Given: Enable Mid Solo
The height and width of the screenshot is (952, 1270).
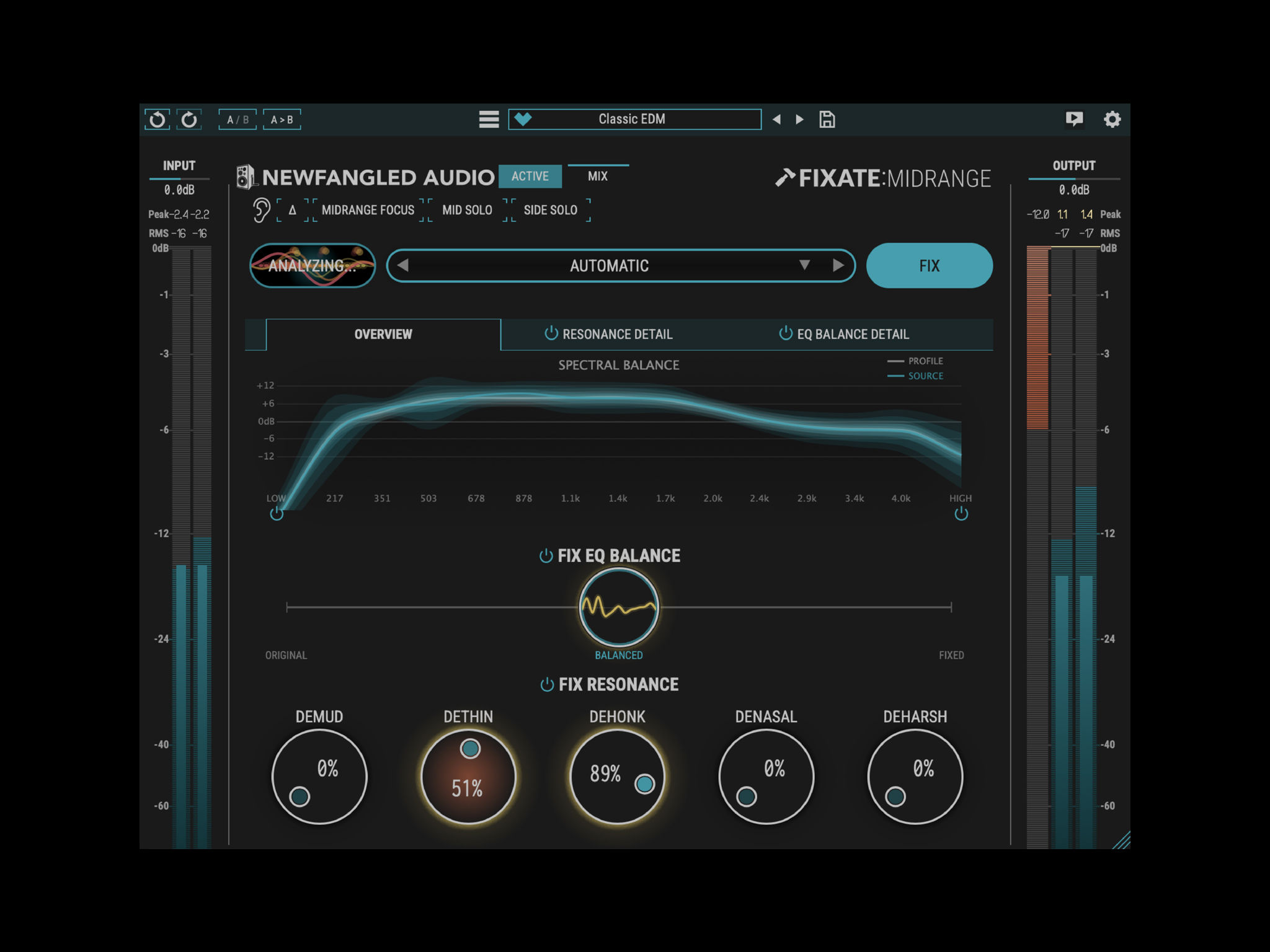Looking at the screenshot, I should click(x=467, y=210).
